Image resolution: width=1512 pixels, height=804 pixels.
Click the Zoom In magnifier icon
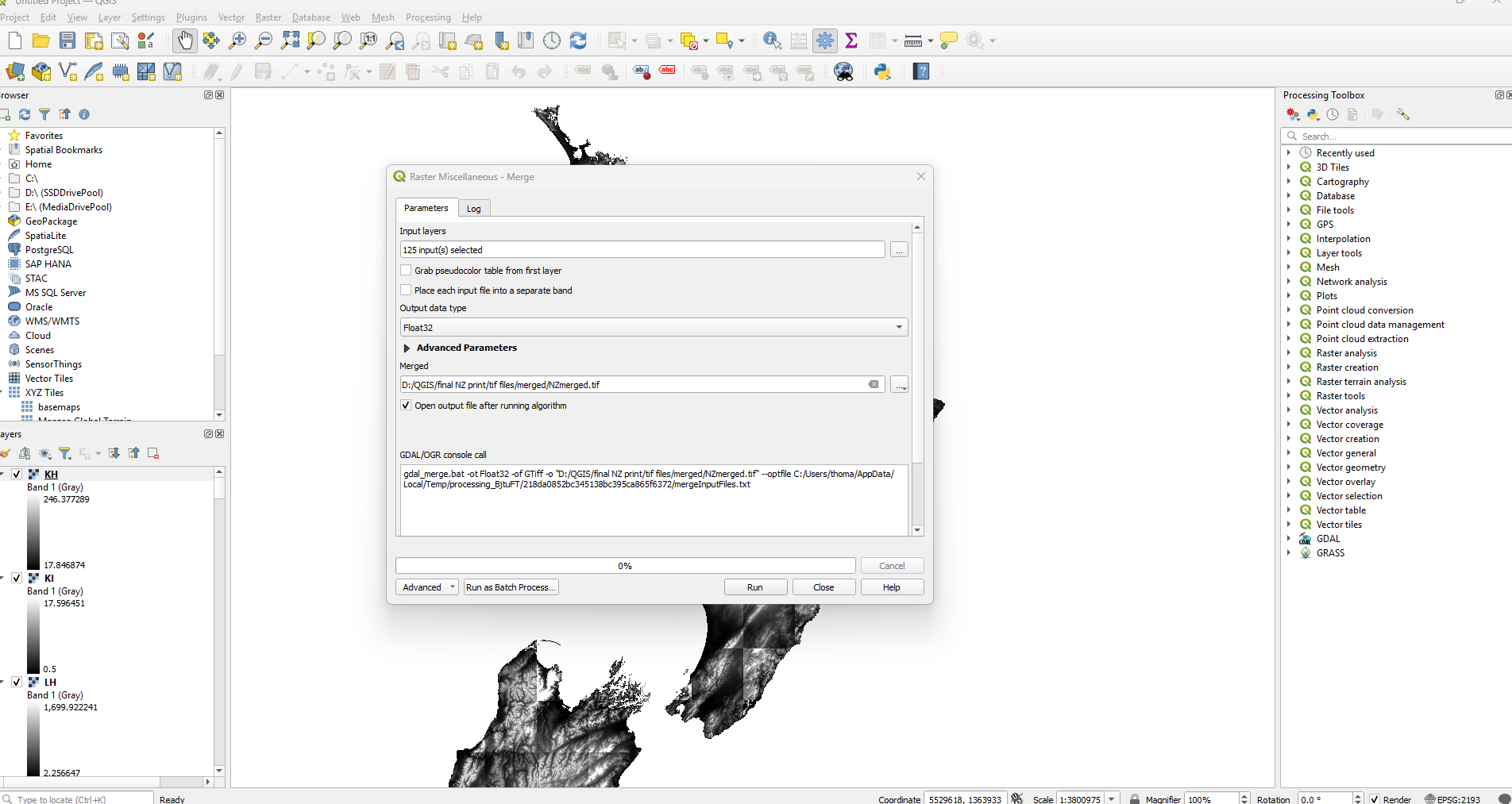pyautogui.click(x=237, y=40)
